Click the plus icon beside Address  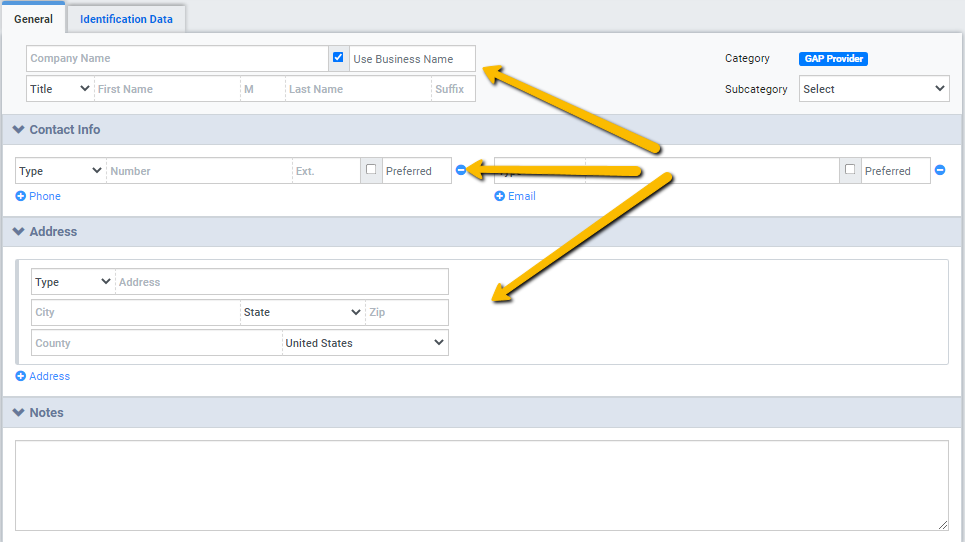[x=21, y=377]
